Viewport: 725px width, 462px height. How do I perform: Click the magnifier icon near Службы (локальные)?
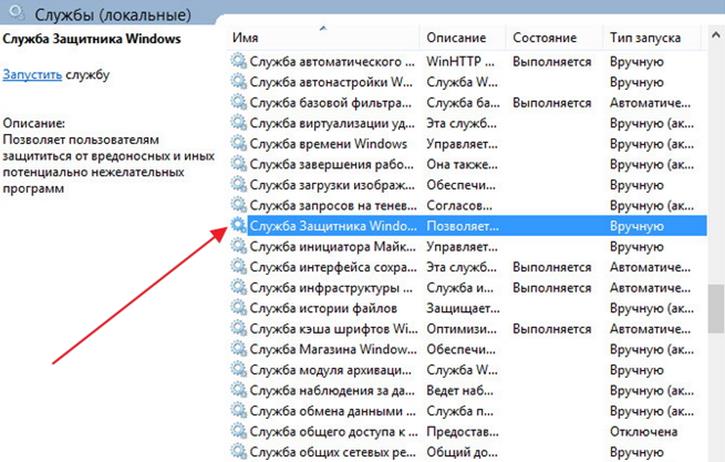click(15, 14)
